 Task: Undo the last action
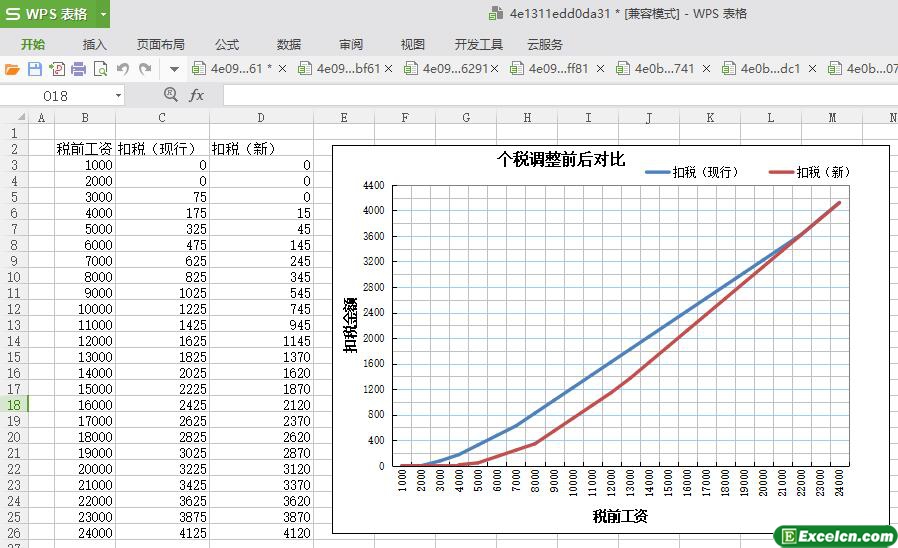123,69
